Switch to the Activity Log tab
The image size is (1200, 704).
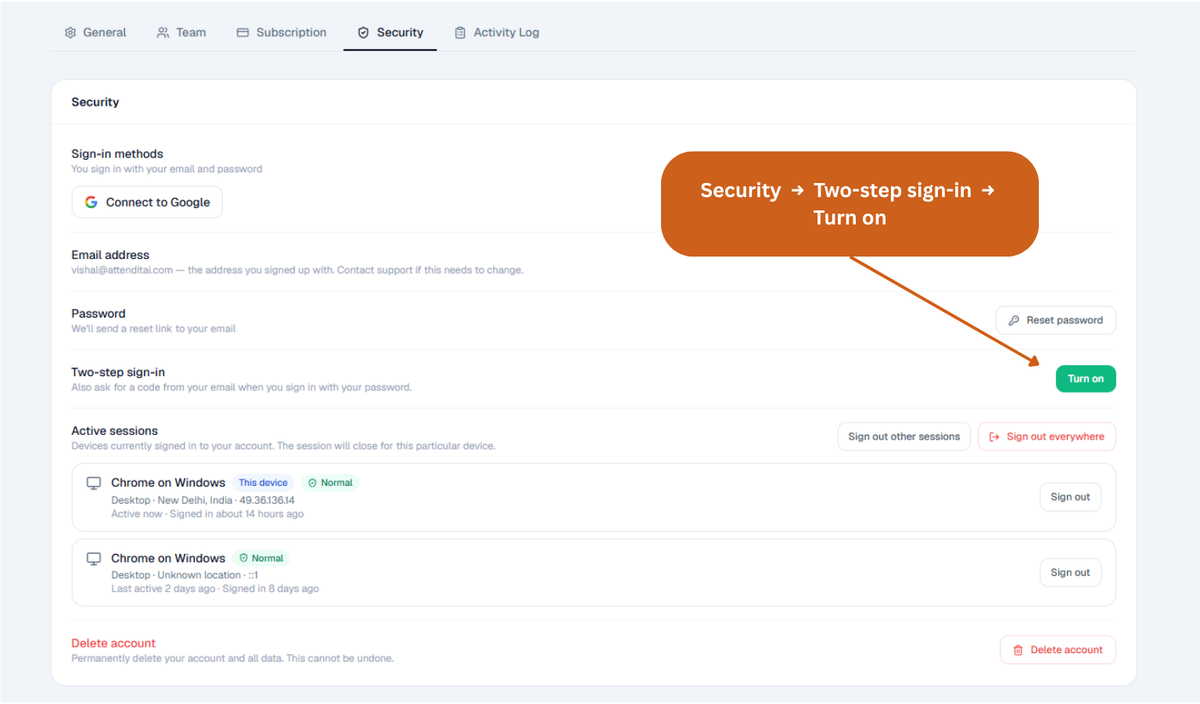tap(496, 32)
